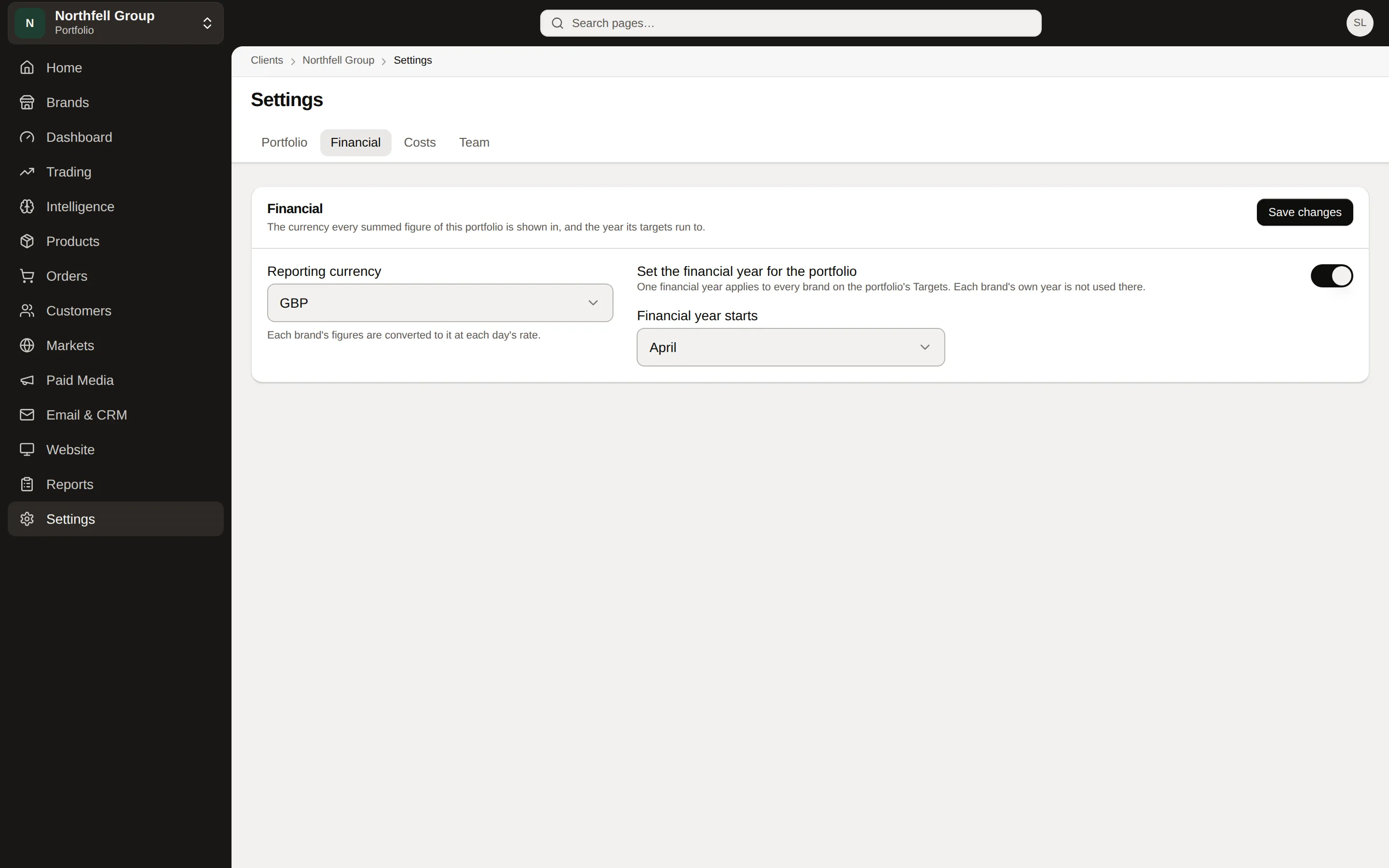
Task: Switch to the Team tab
Action: coord(474,142)
